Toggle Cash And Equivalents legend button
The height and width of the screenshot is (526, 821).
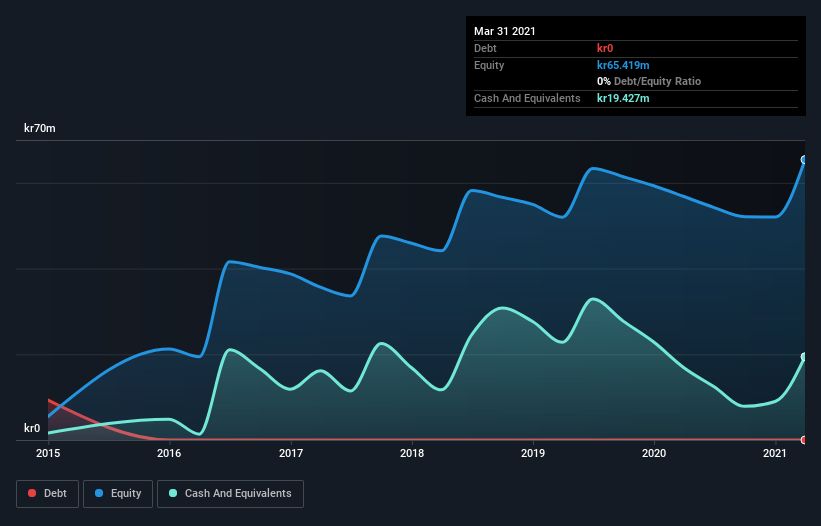tap(230, 494)
